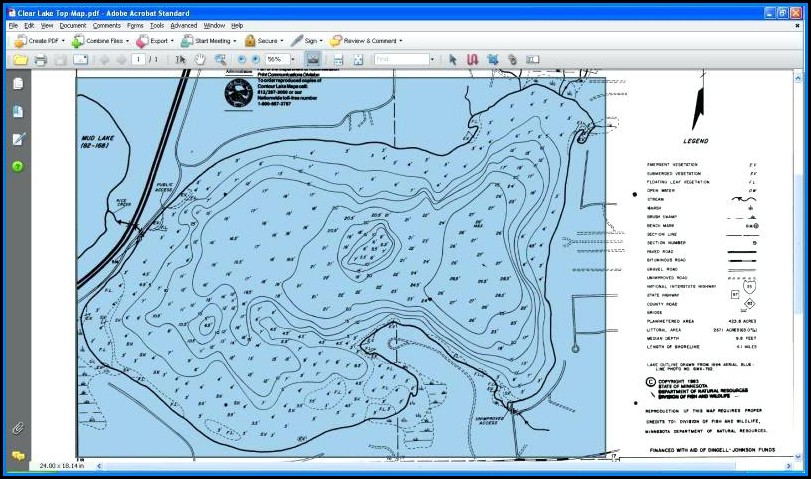Open the Pages panel in sidebar
The height and width of the screenshot is (479, 811).
point(18,84)
